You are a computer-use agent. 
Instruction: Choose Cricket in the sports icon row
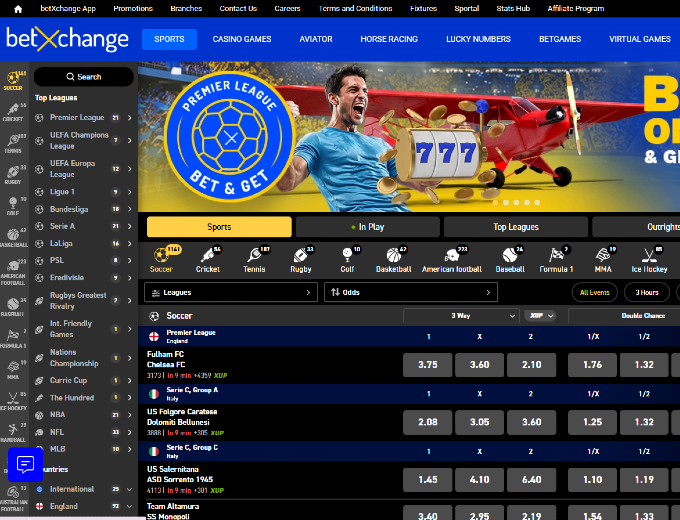click(x=208, y=259)
